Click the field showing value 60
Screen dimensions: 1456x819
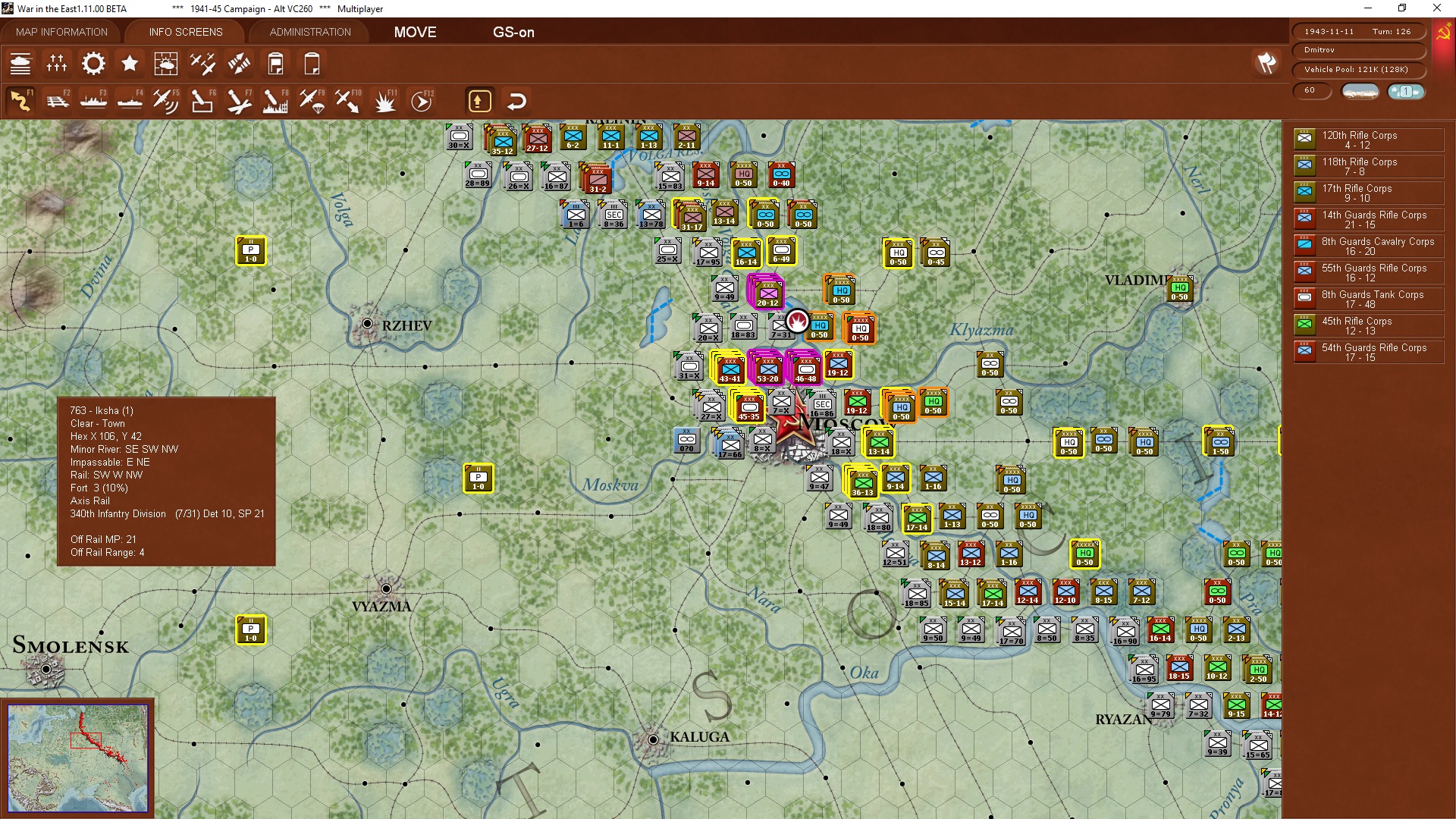[x=1313, y=90]
